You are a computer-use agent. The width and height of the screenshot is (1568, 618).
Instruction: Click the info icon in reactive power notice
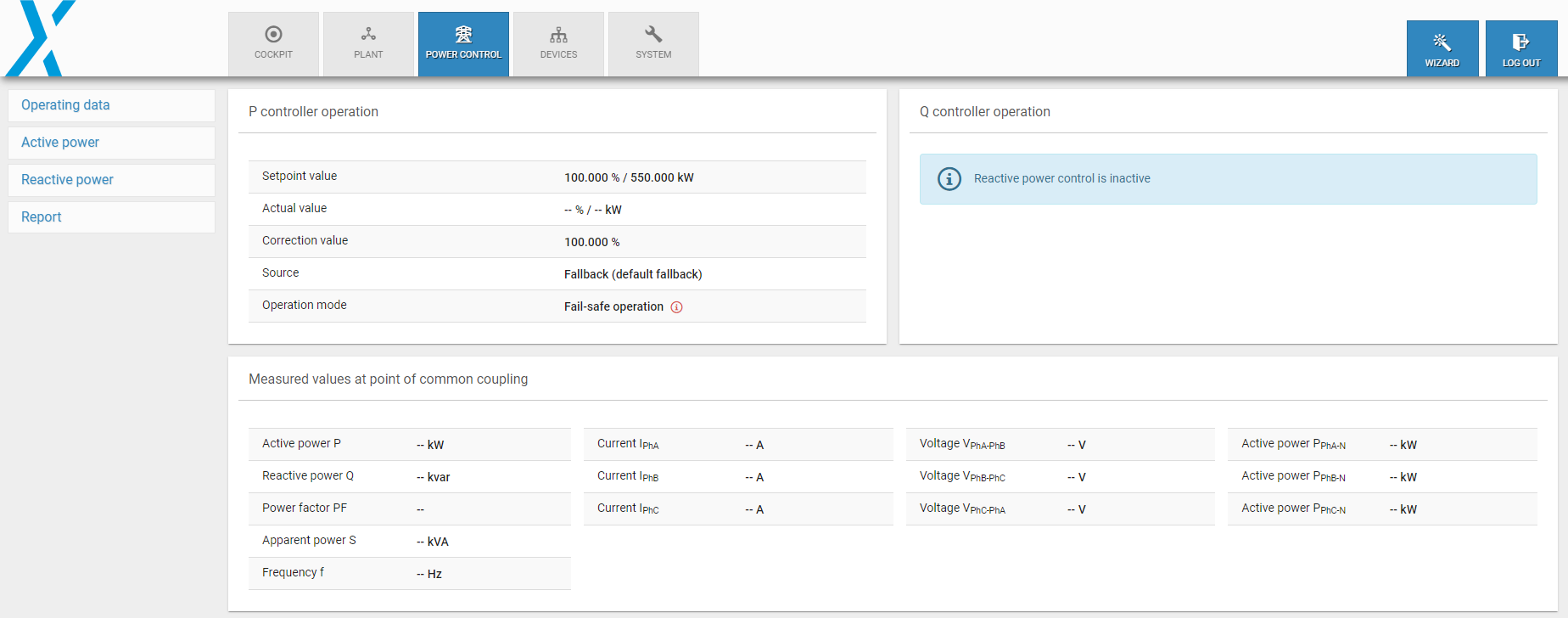click(949, 179)
